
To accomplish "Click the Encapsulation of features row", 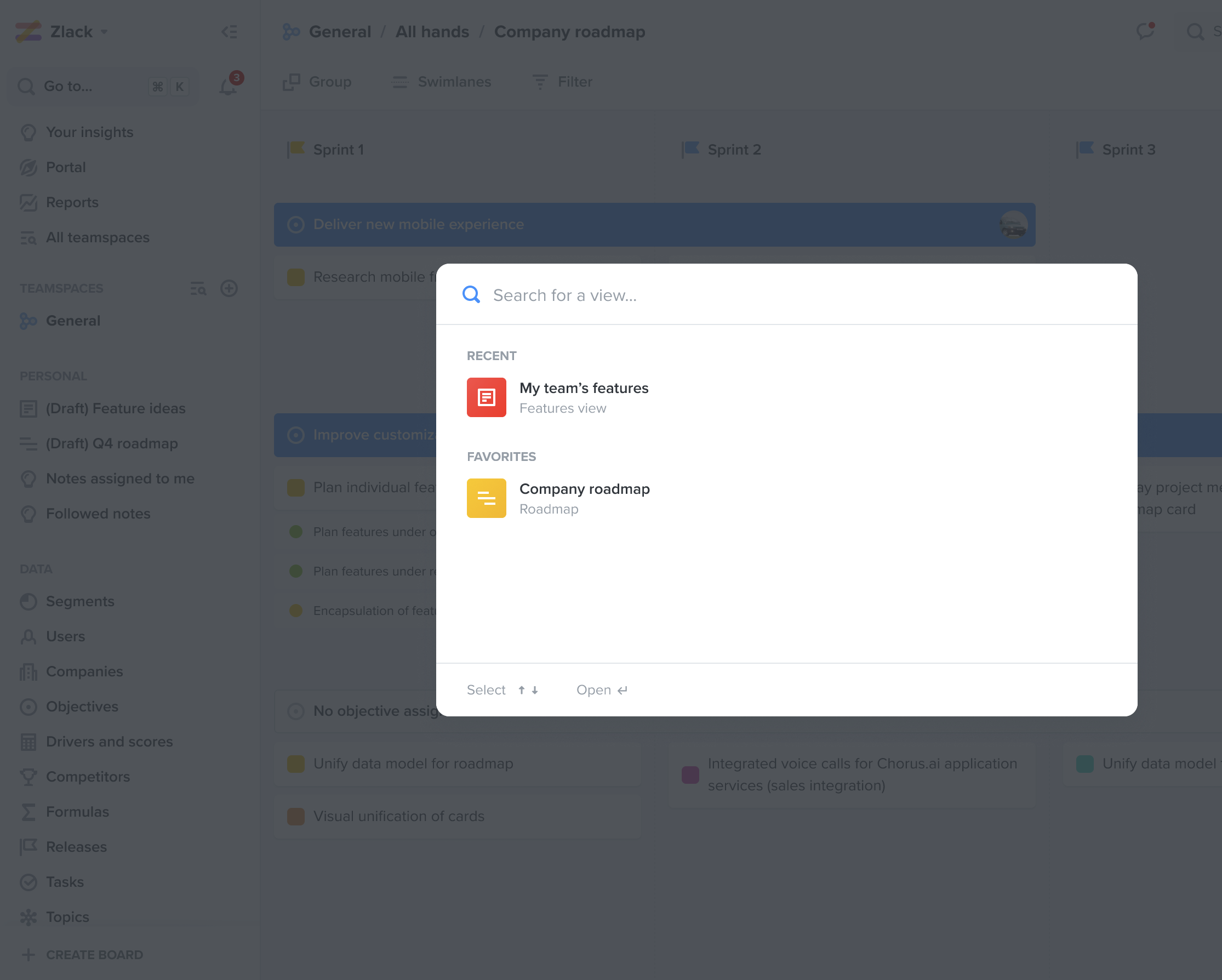I will click(356, 611).
